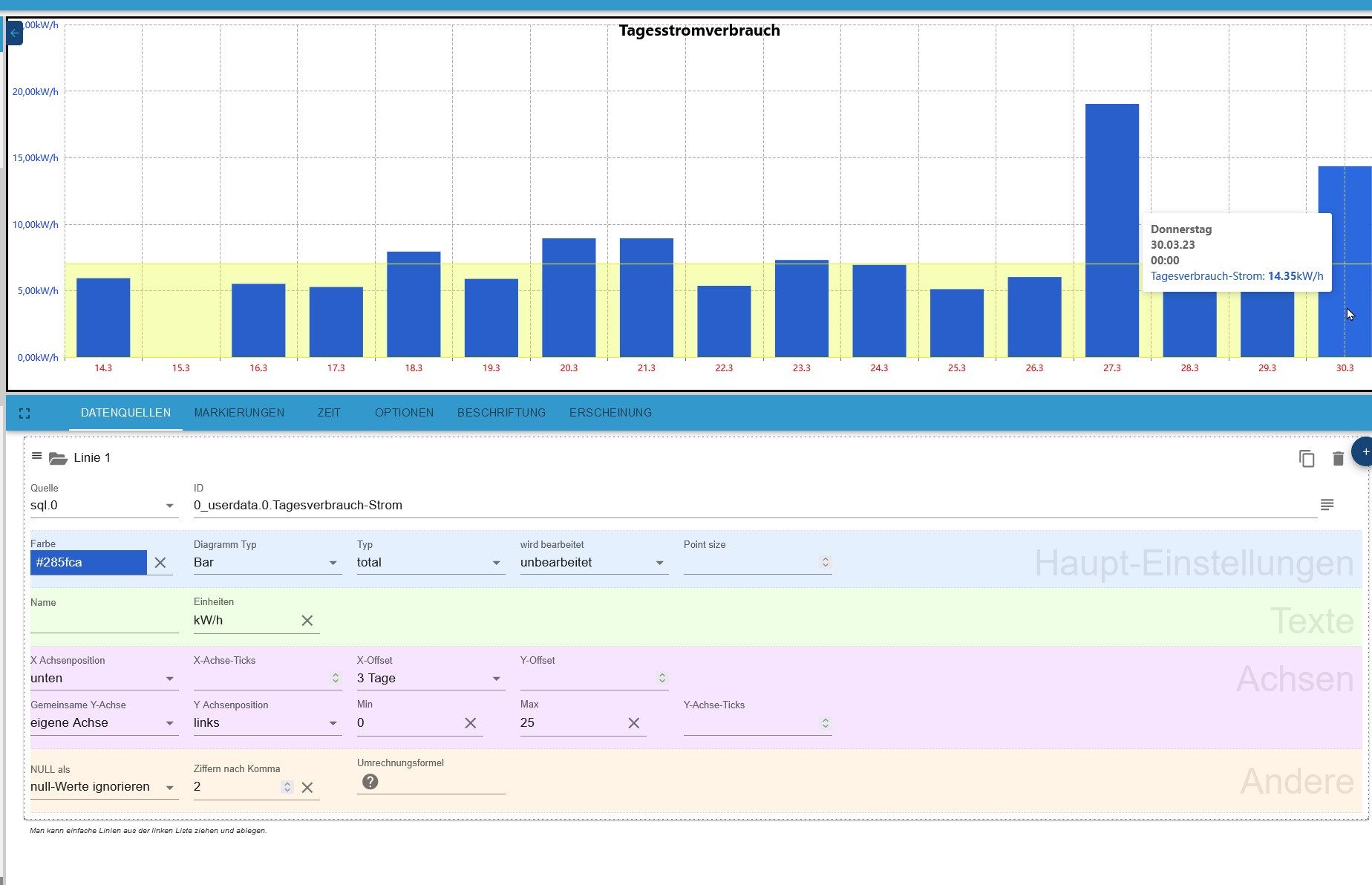Click the back arrow icon beside the chart
The width and height of the screenshot is (1372, 885).
14,33
